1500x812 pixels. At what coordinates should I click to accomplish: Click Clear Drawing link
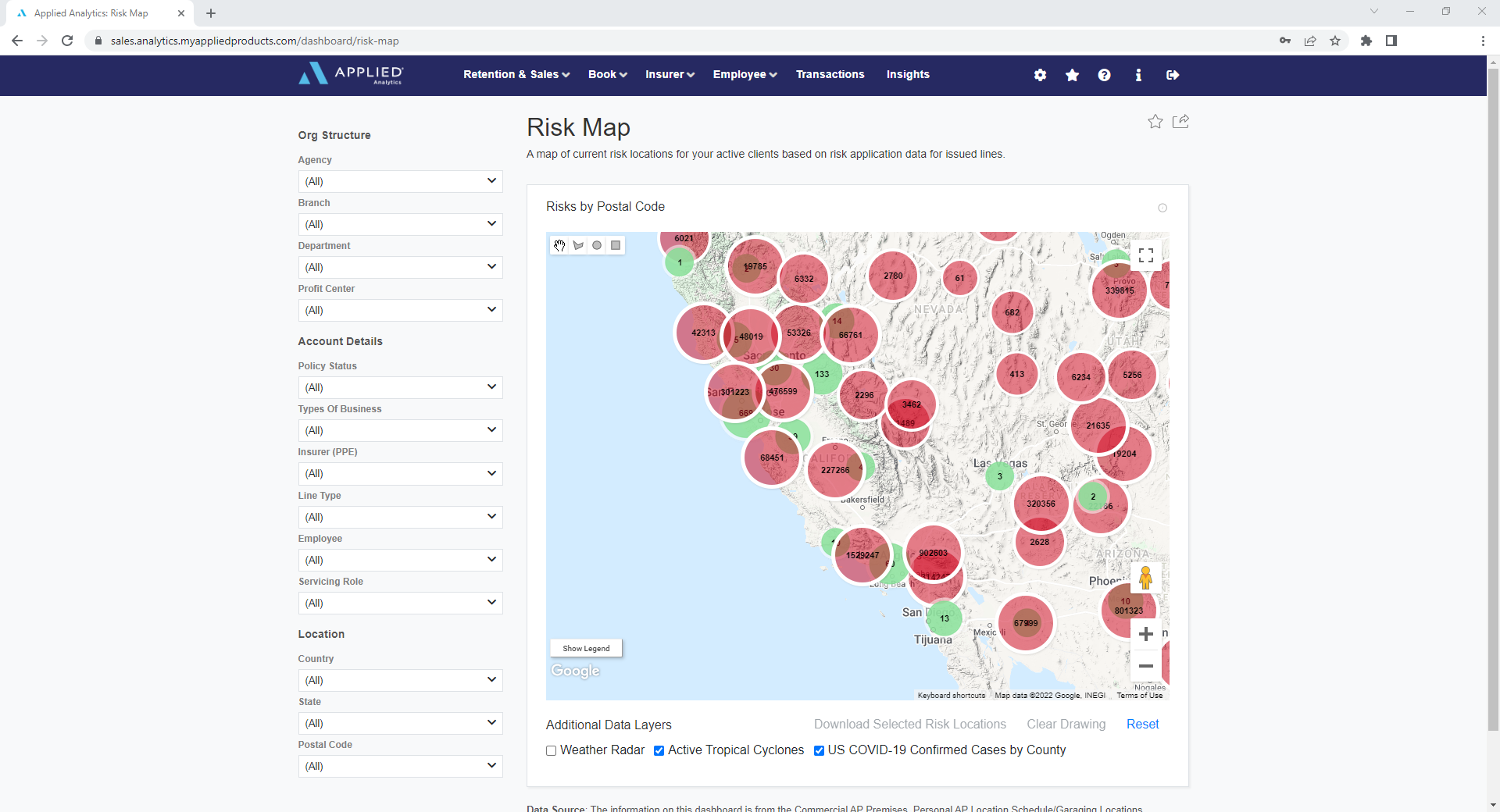[1066, 725]
